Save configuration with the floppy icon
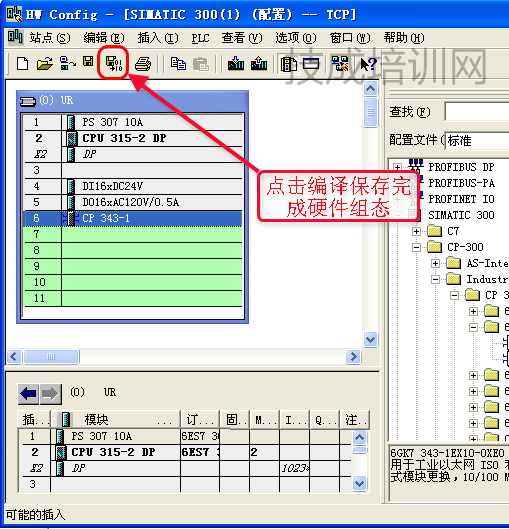The width and height of the screenshot is (509, 529). pyautogui.click(x=88, y=62)
